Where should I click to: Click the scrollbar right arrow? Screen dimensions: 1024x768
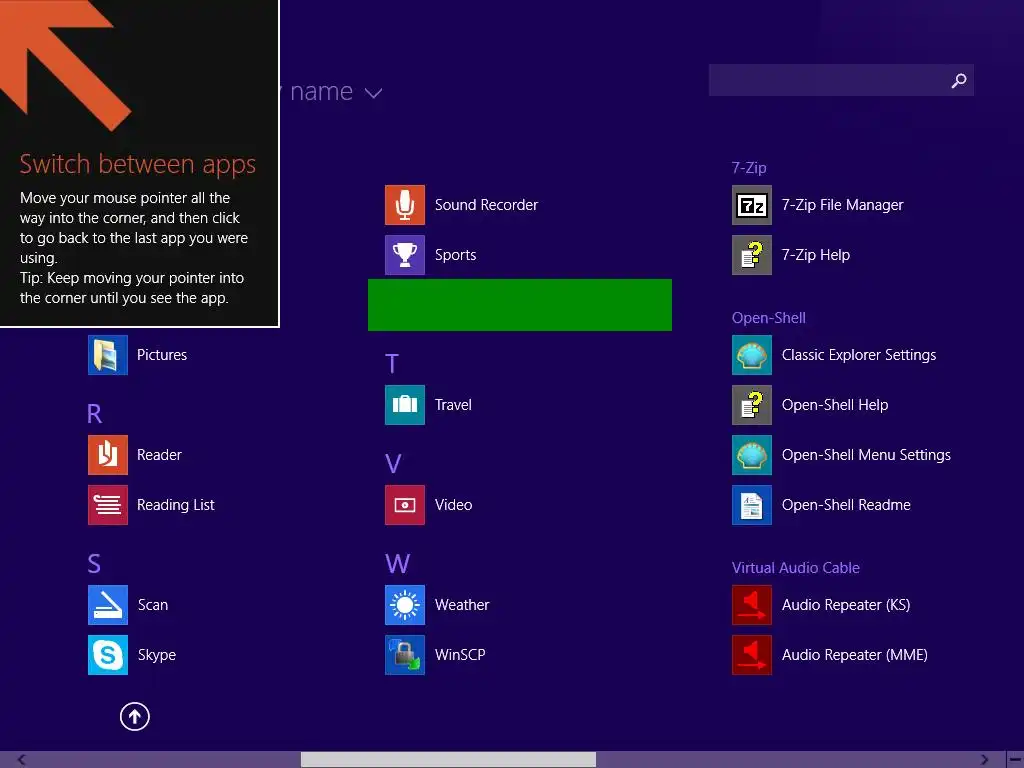984,760
